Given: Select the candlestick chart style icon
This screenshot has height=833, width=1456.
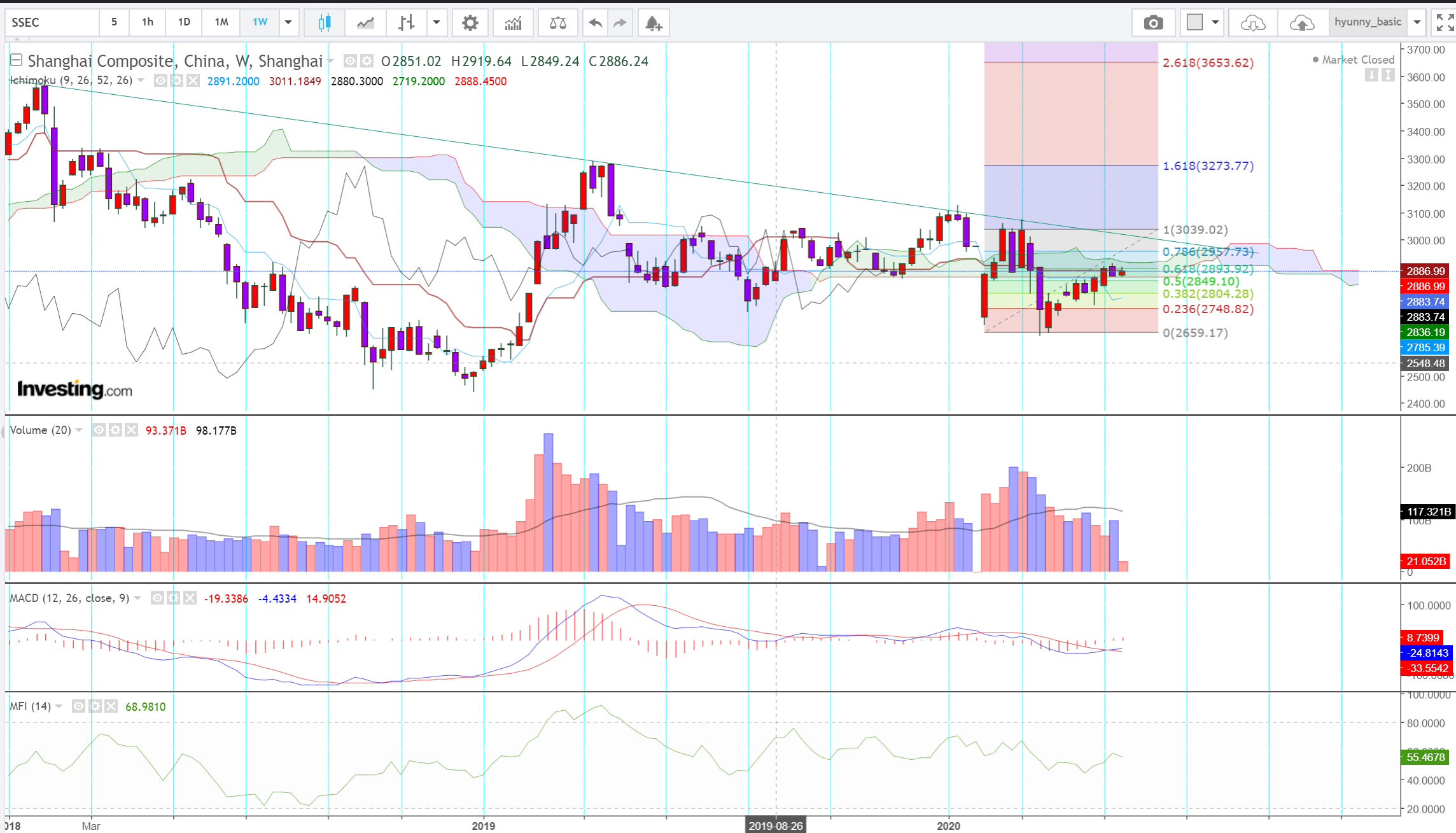Looking at the screenshot, I should click(325, 23).
